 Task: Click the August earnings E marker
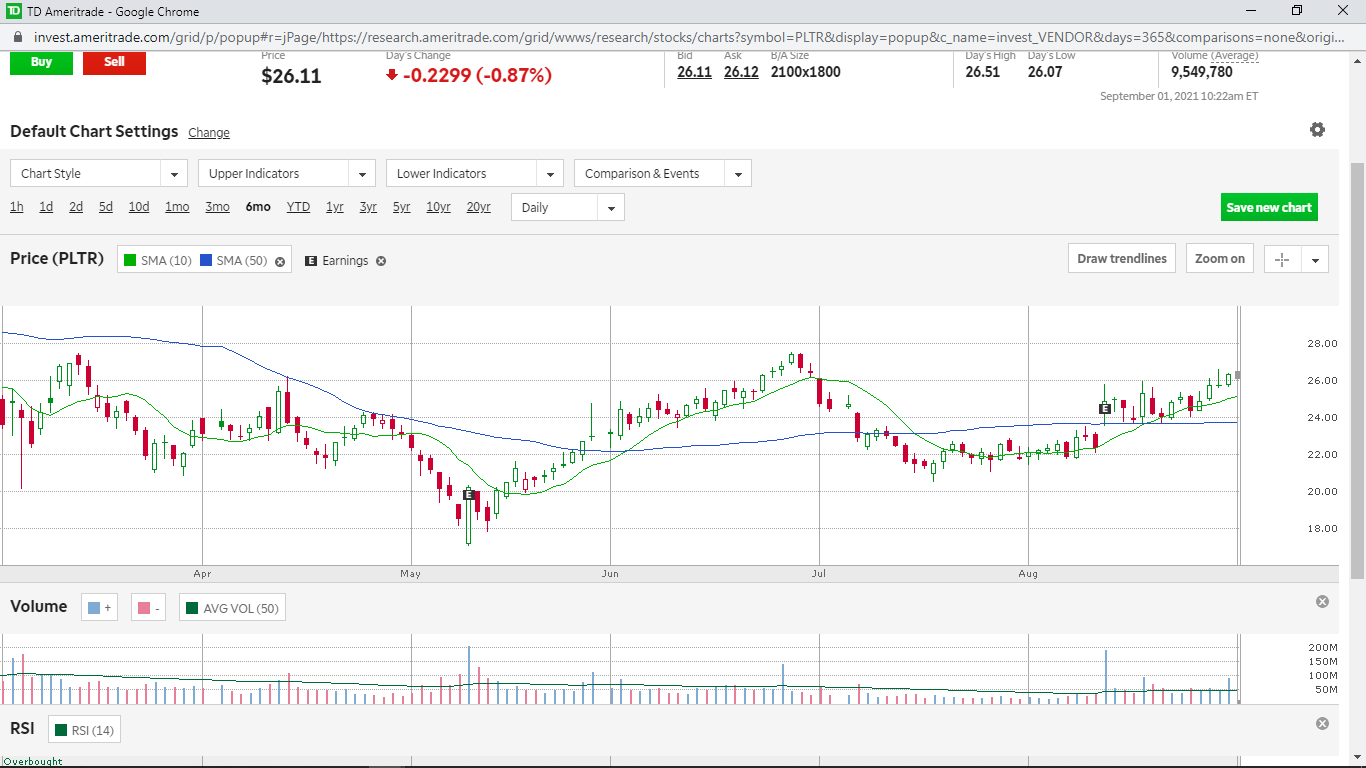[1105, 408]
